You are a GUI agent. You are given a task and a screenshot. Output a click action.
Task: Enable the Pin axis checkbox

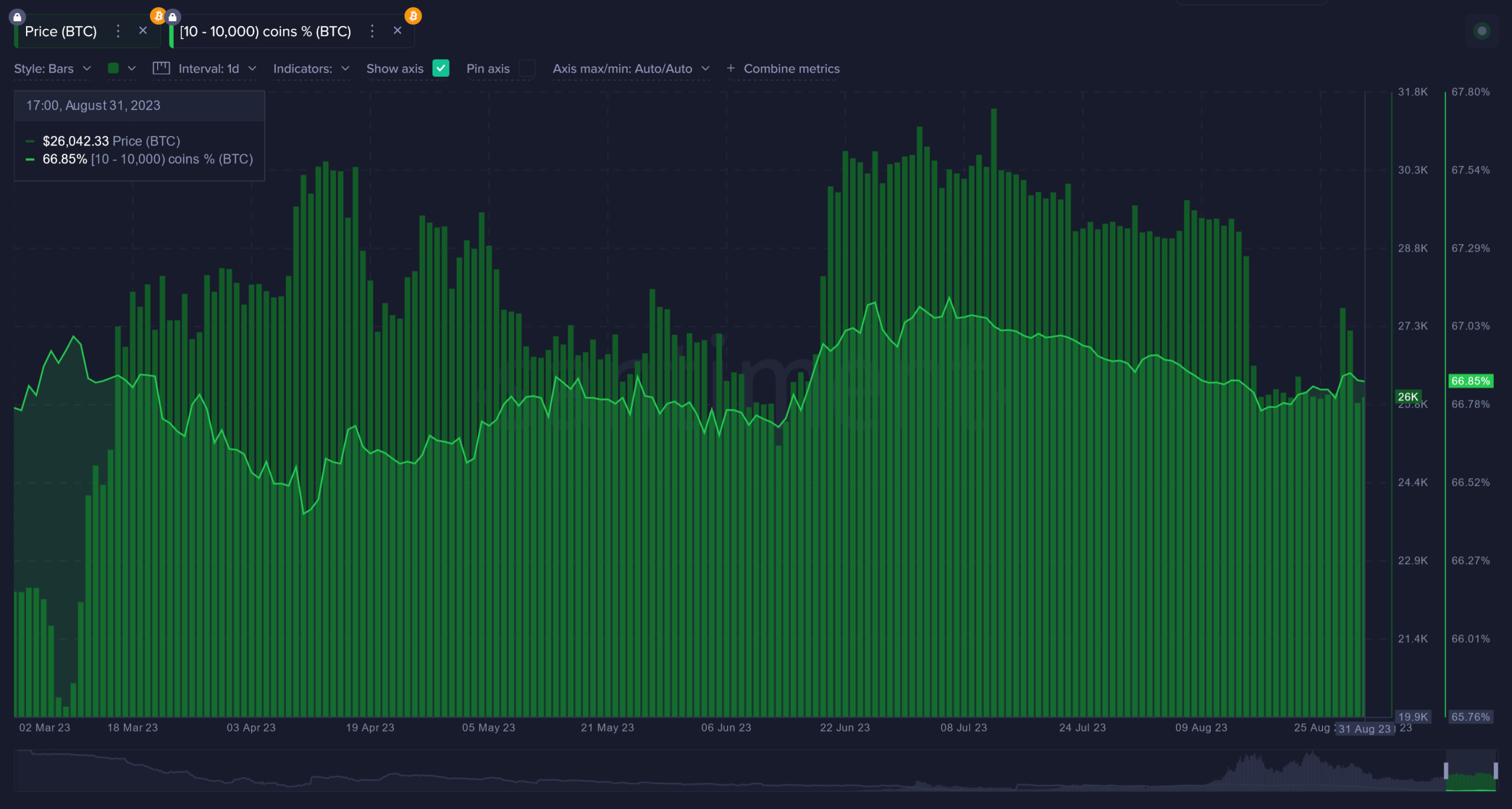pyautogui.click(x=527, y=69)
